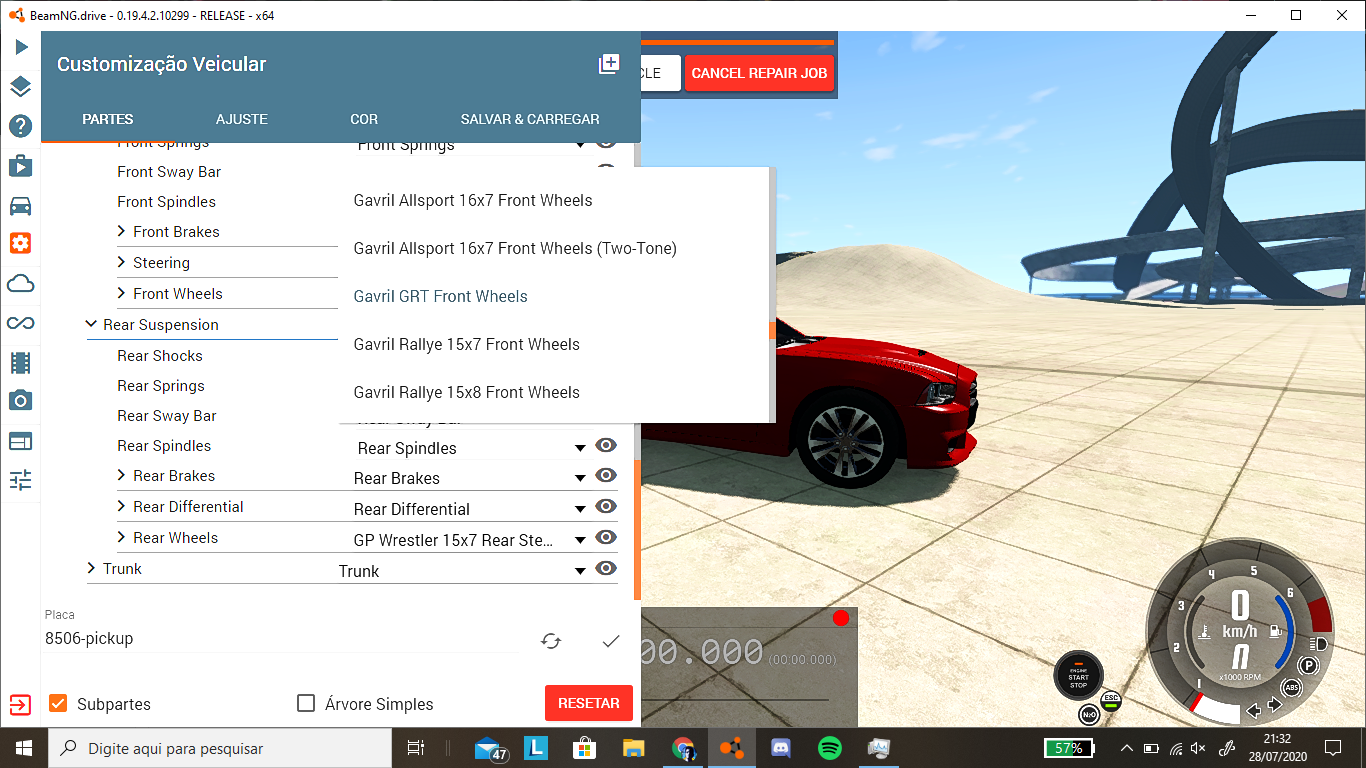Viewport: 1366px width, 768px height.
Task: Select Gavril GRT Front Wheels option
Action: 555,296
